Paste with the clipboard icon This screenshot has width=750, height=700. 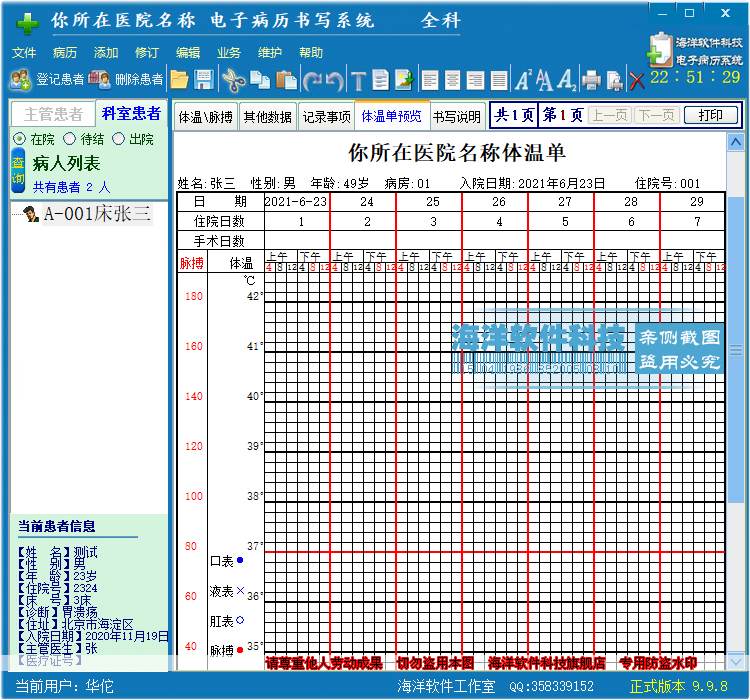pyautogui.click(x=287, y=80)
